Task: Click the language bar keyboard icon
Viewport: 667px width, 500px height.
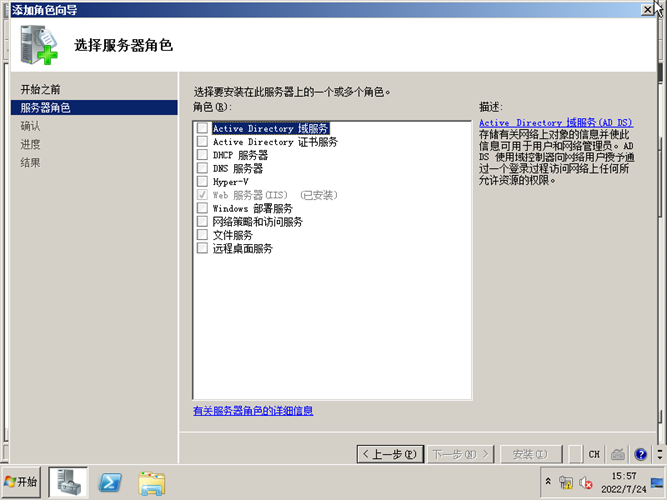Action: (x=618, y=454)
